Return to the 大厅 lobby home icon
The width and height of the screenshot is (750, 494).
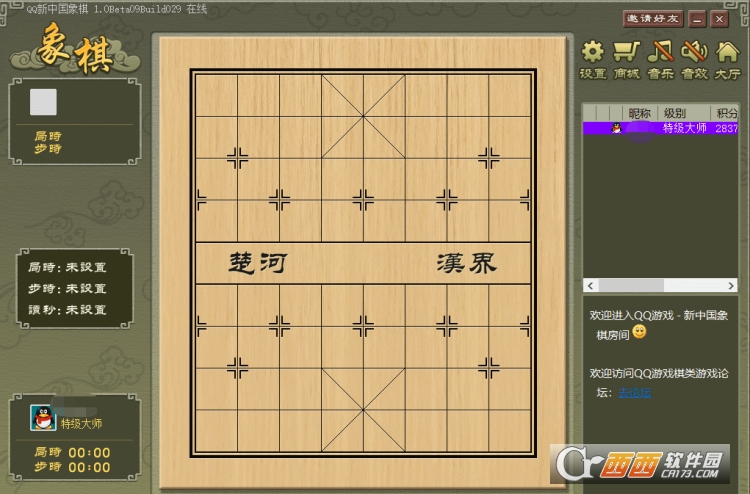tap(727, 57)
